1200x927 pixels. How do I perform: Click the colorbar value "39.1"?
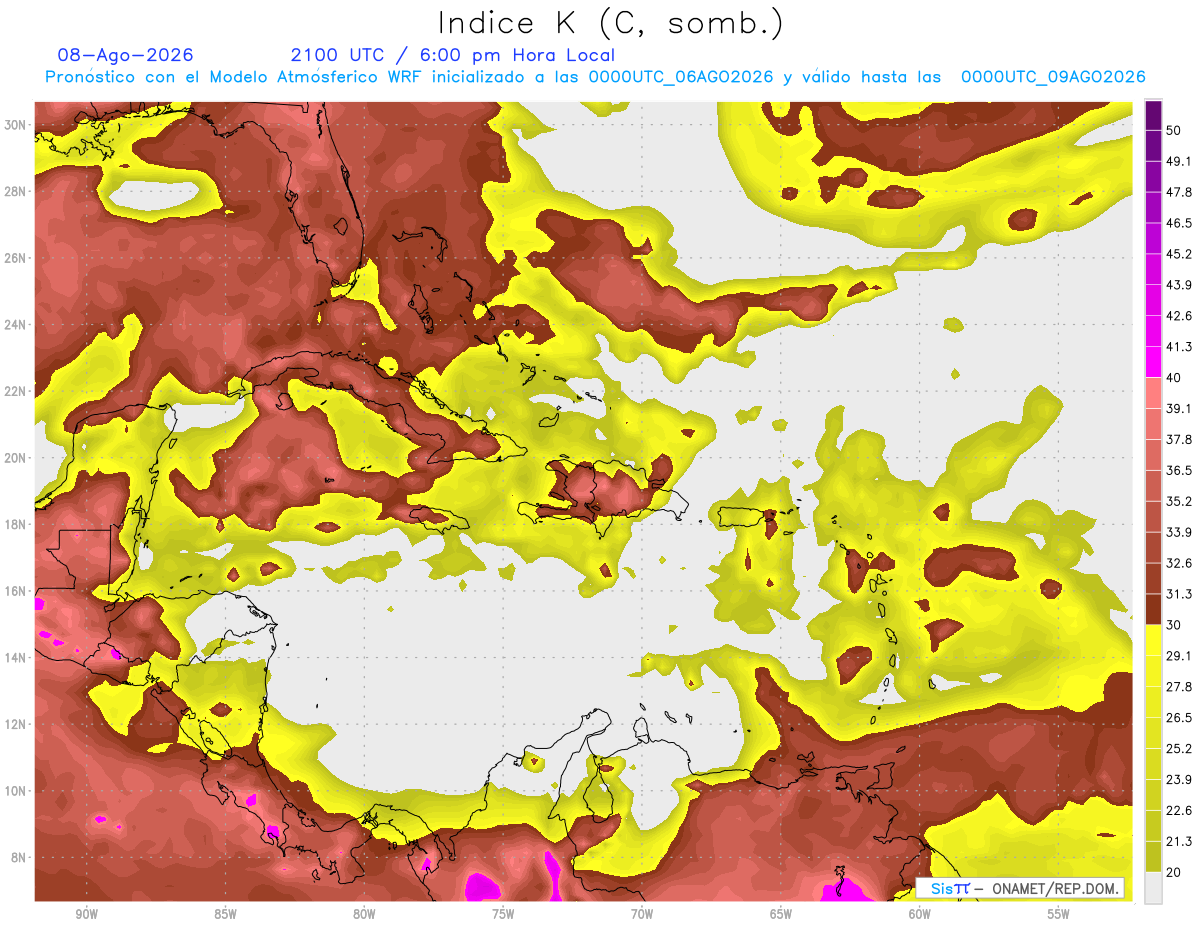click(1179, 409)
